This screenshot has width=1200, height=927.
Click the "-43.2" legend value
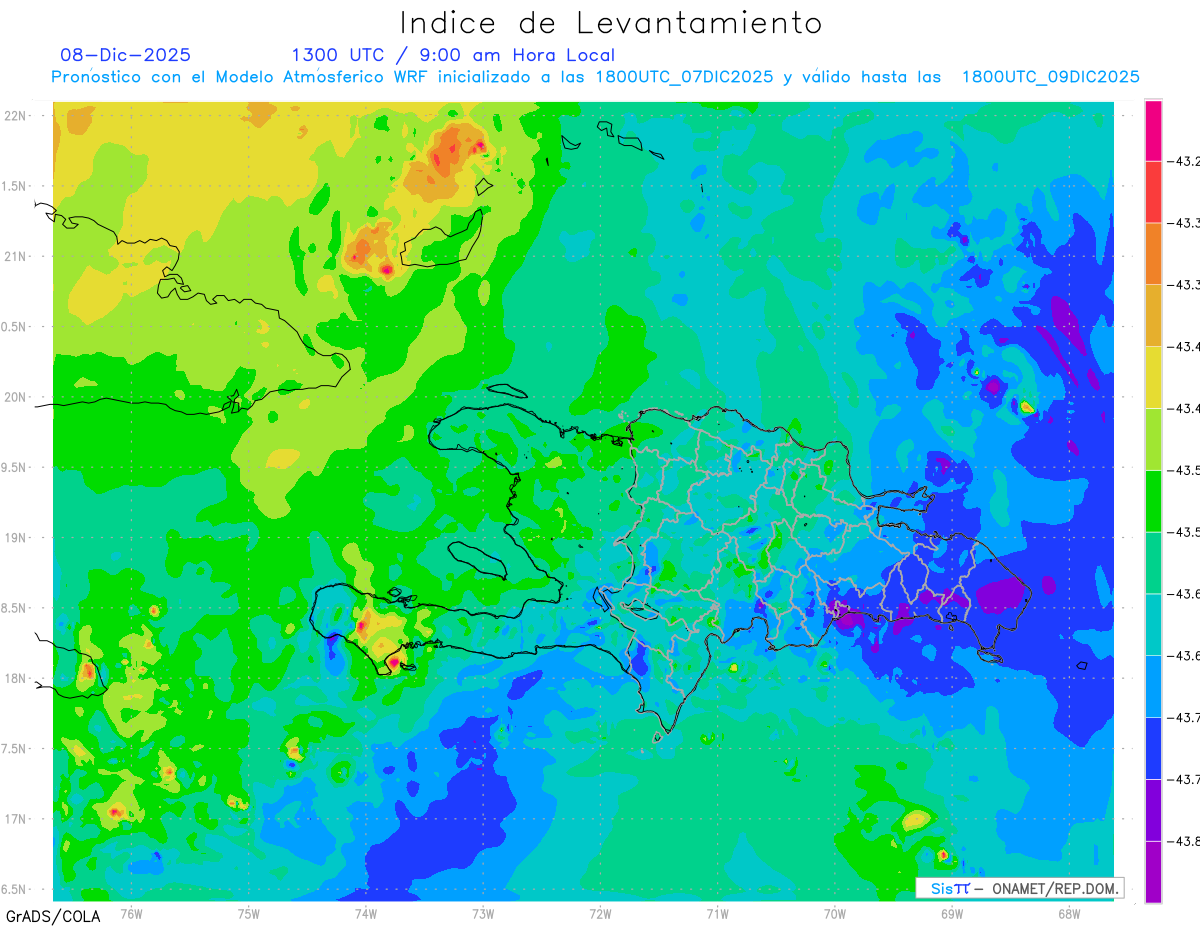click(1185, 161)
